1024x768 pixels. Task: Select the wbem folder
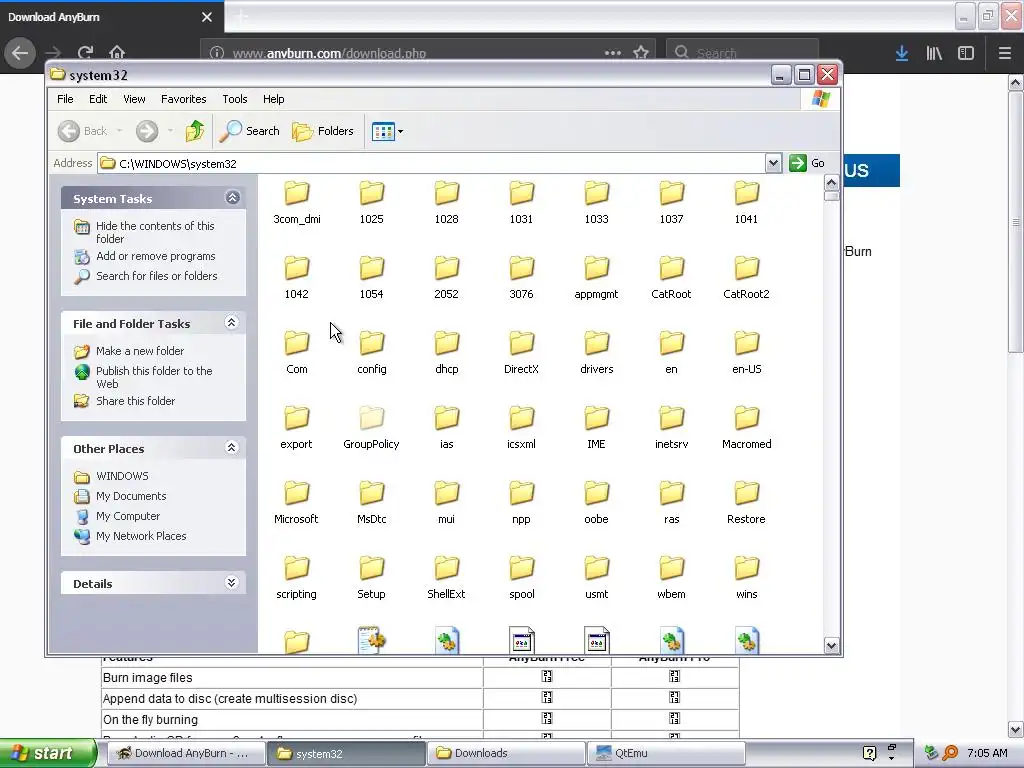coord(671,578)
